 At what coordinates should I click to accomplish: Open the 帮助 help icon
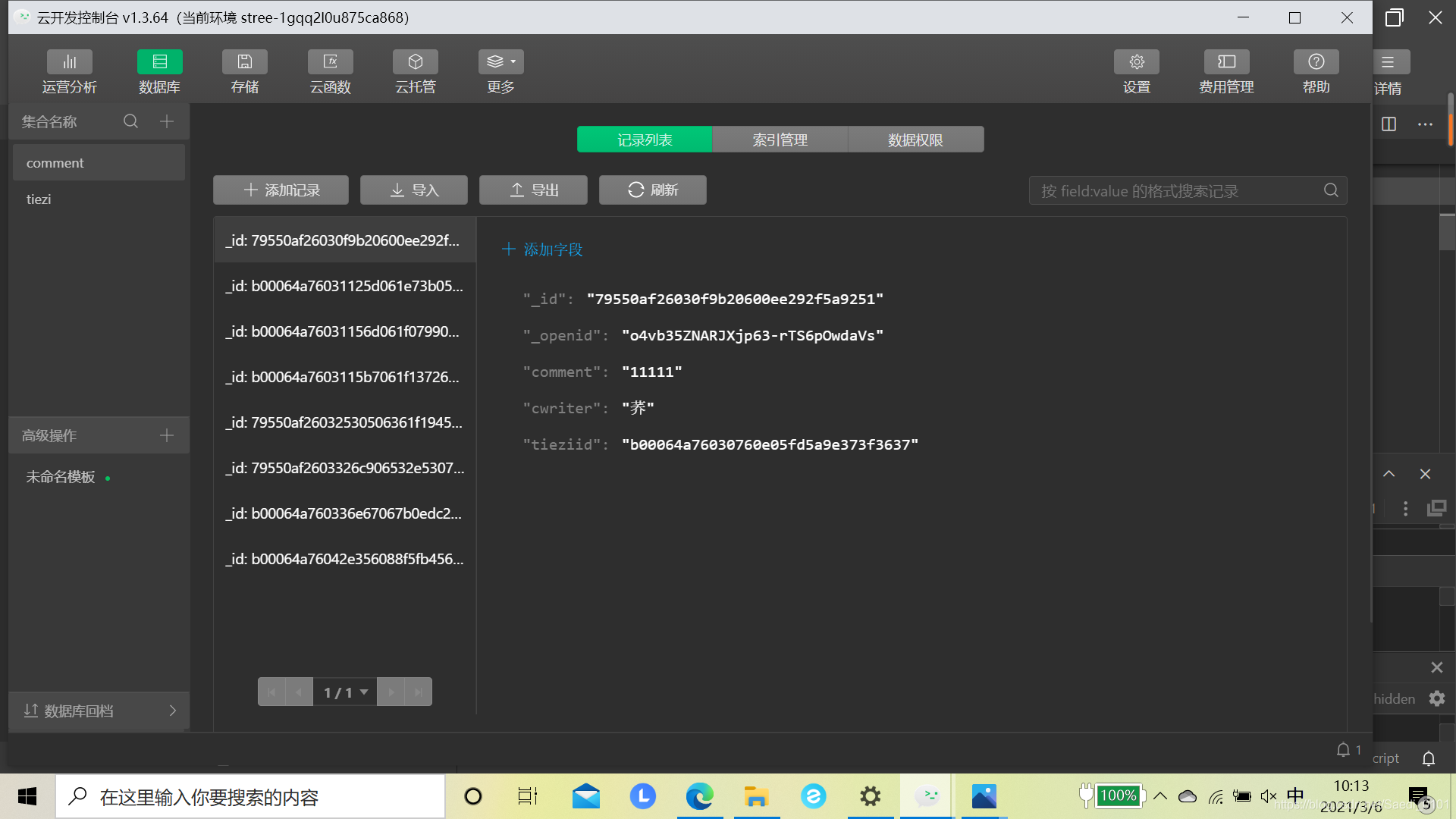pos(1316,62)
